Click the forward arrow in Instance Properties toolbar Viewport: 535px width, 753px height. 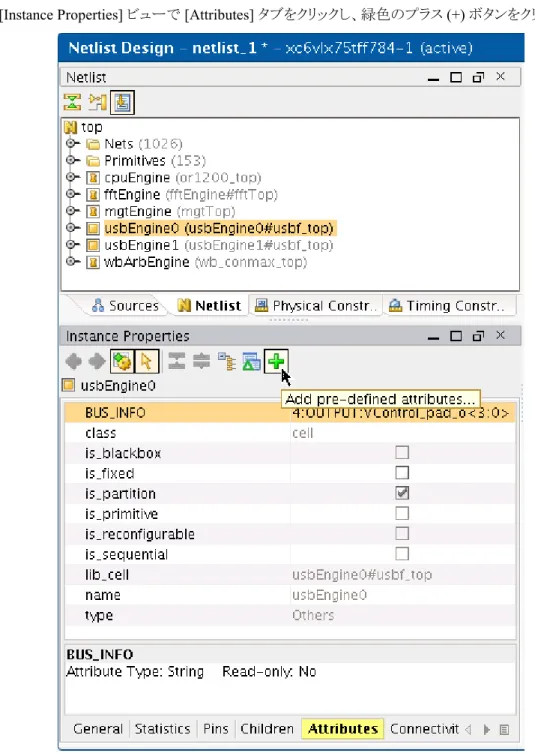point(97,362)
